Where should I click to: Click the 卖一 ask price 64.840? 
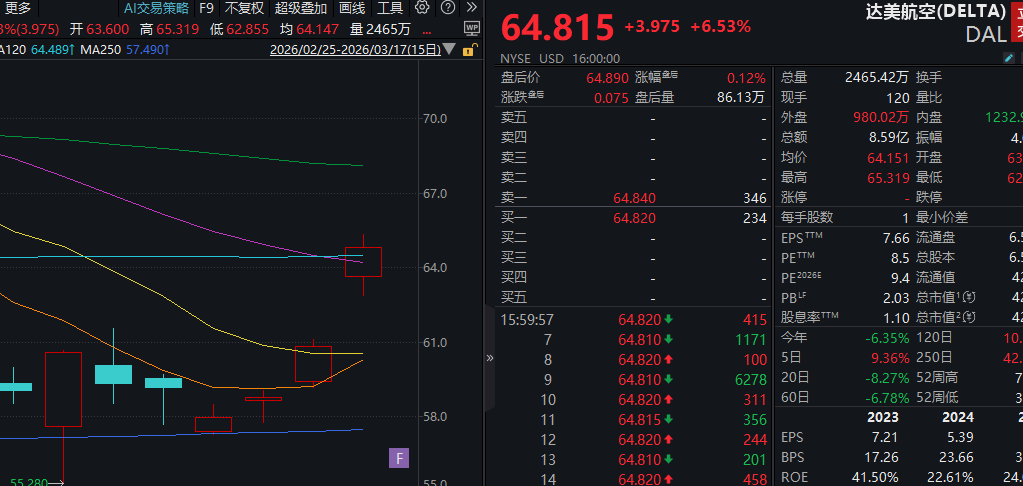634,198
